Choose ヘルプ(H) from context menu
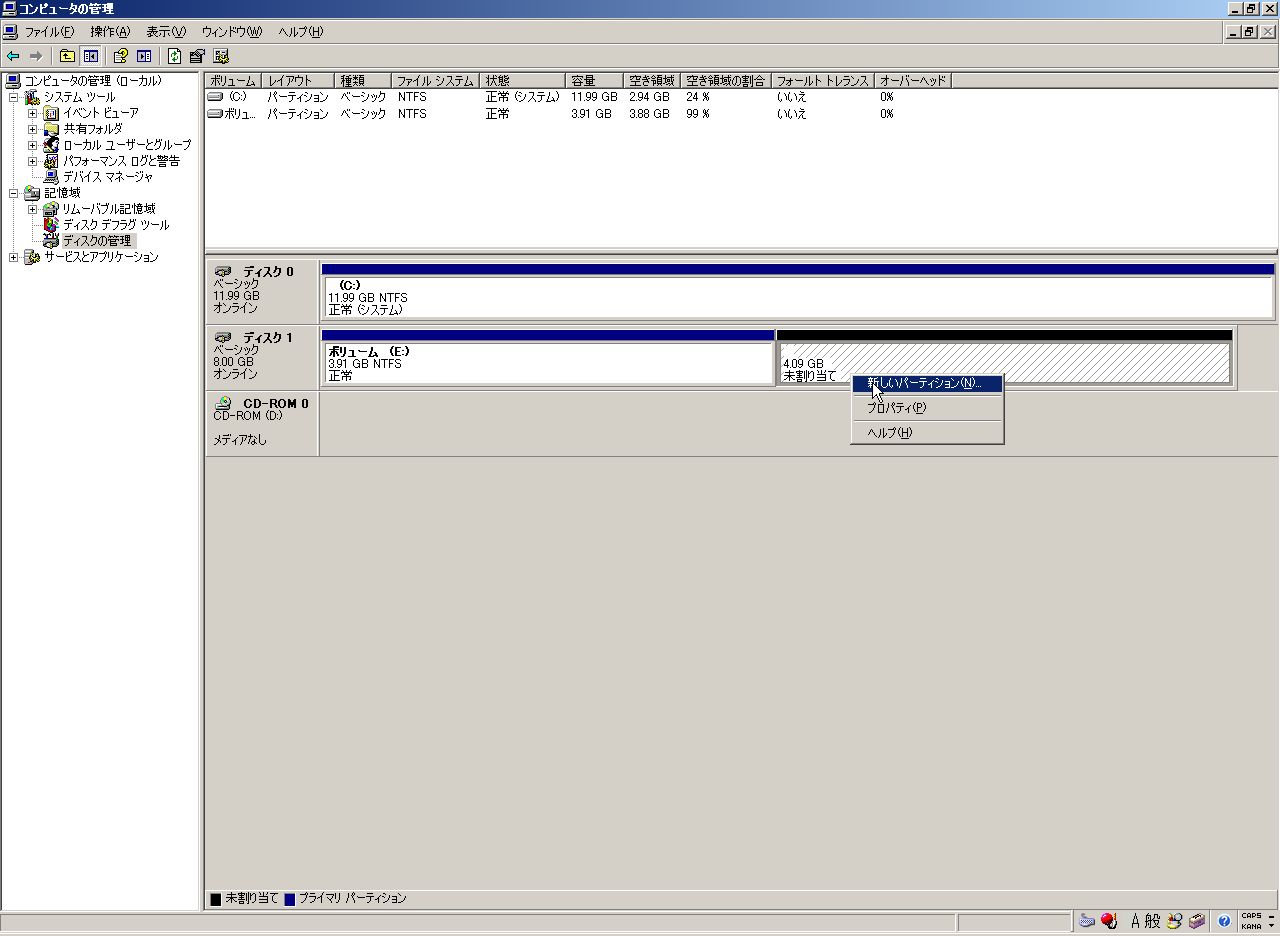 [x=927, y=433]
